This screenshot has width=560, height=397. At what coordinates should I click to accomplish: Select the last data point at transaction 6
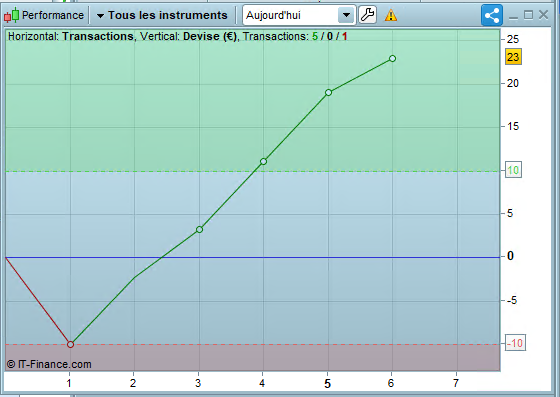coord(392,59)
